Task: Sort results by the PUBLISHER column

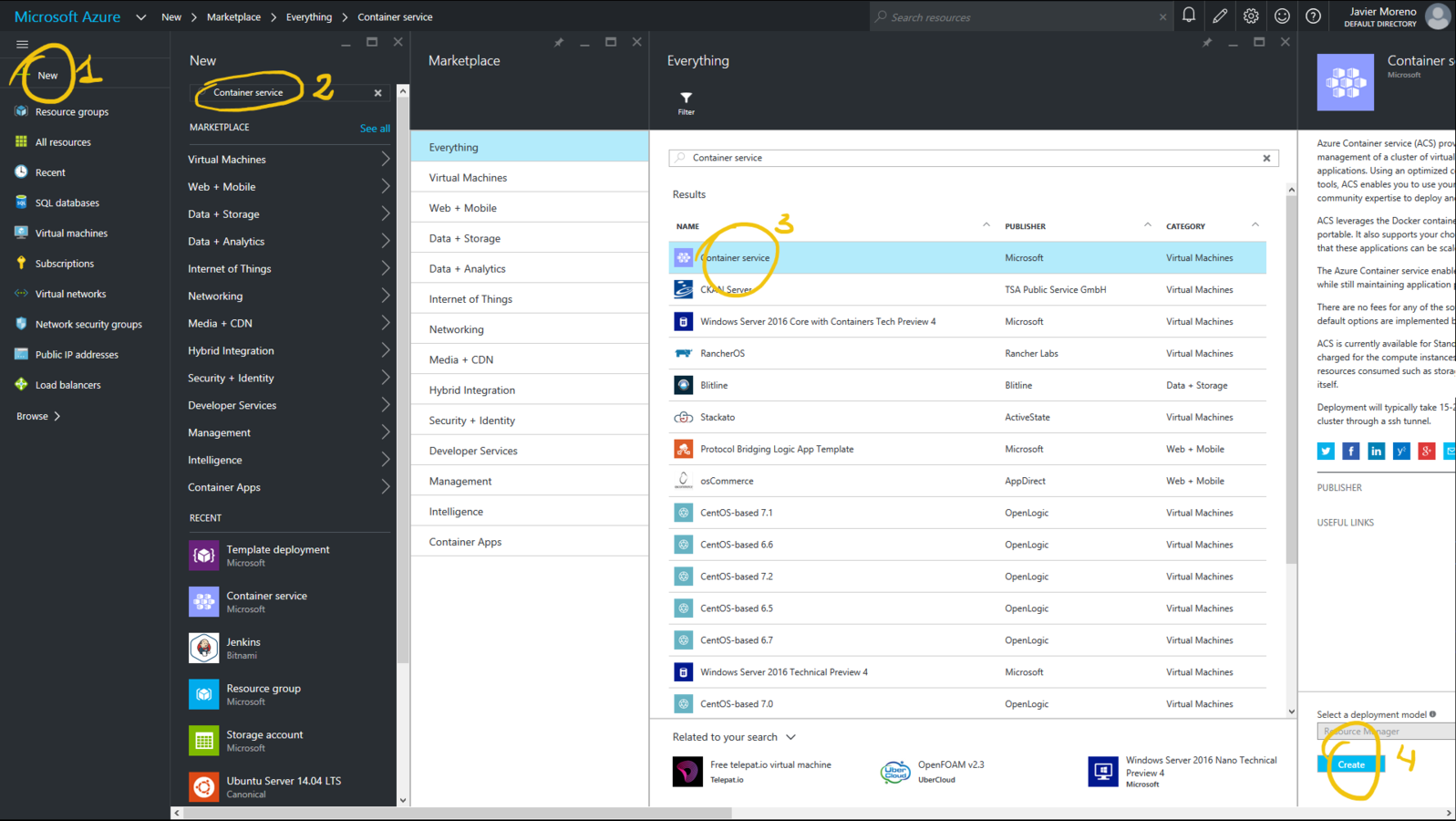Action: (1025, 226)
